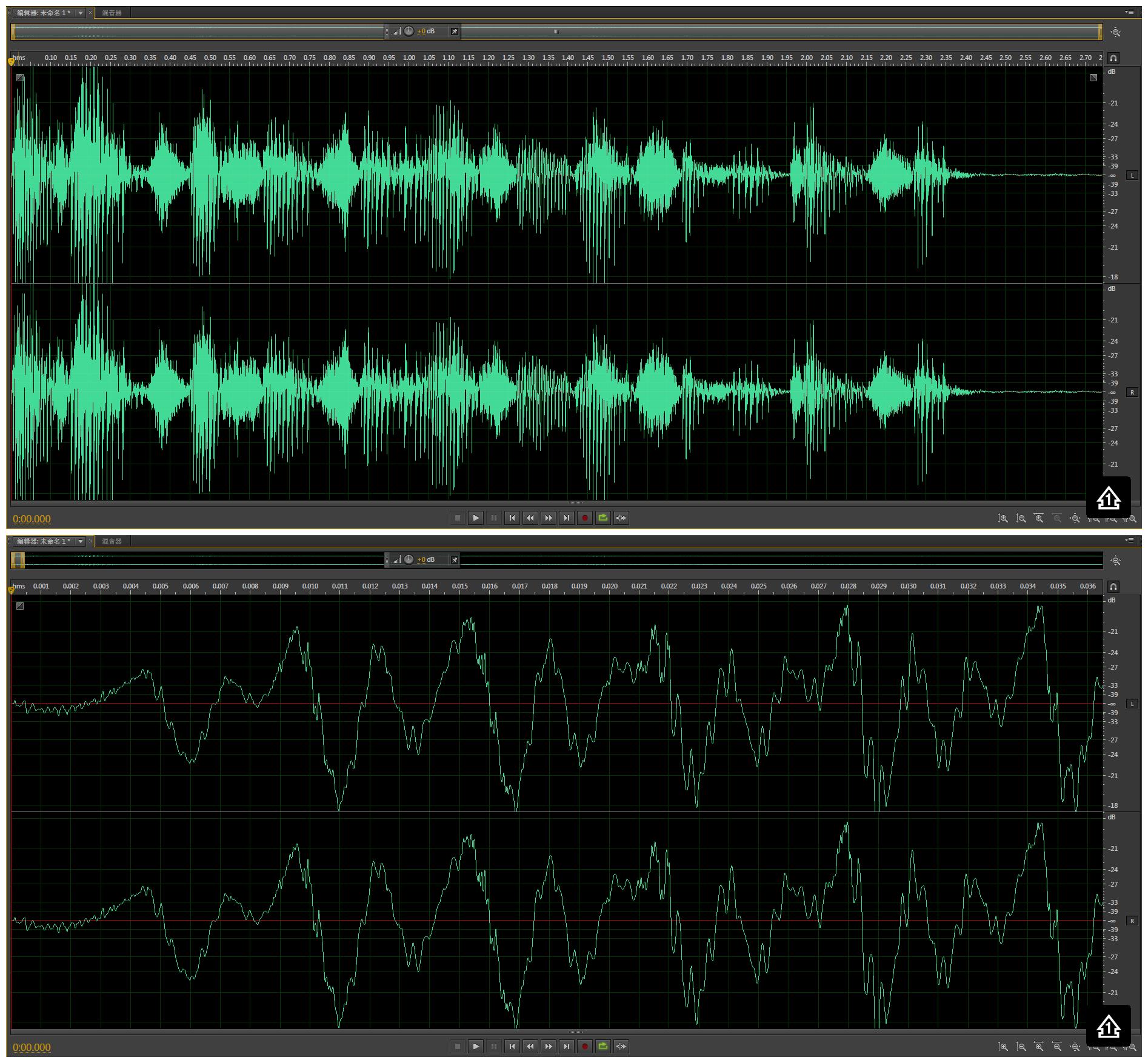Toggle the R channel in upper editor
1148x1063 pixels.
(1132, 392)
